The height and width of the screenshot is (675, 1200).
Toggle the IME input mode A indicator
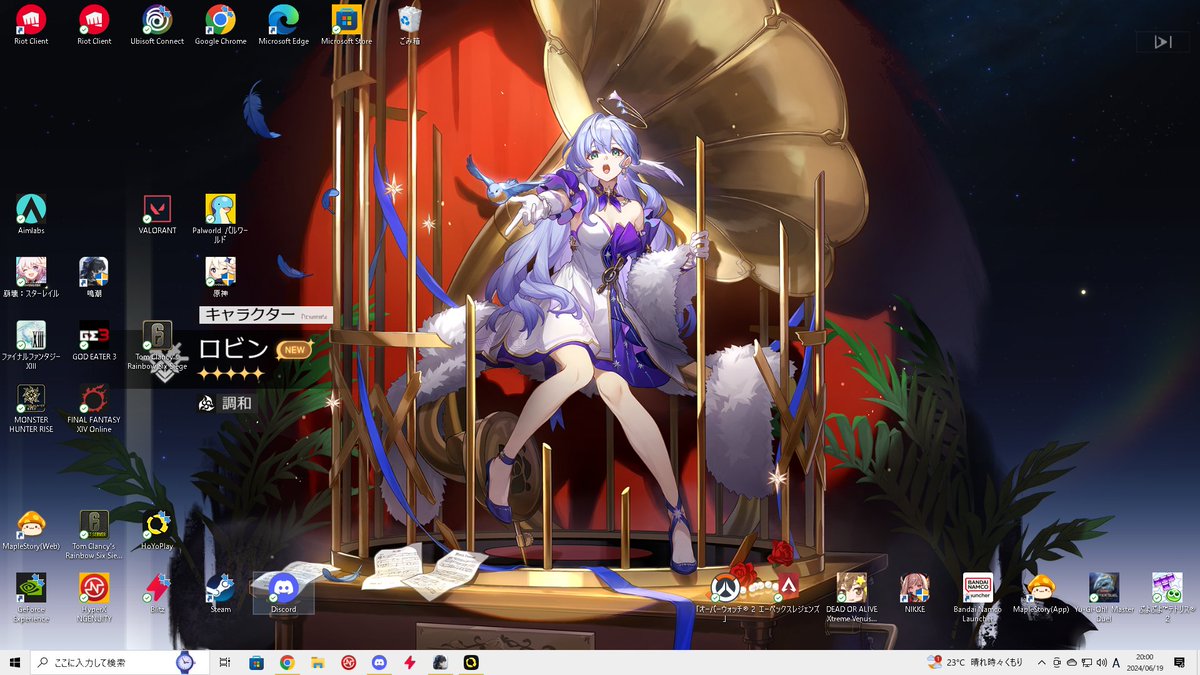pyautogui.click(x=1116, y=662)
